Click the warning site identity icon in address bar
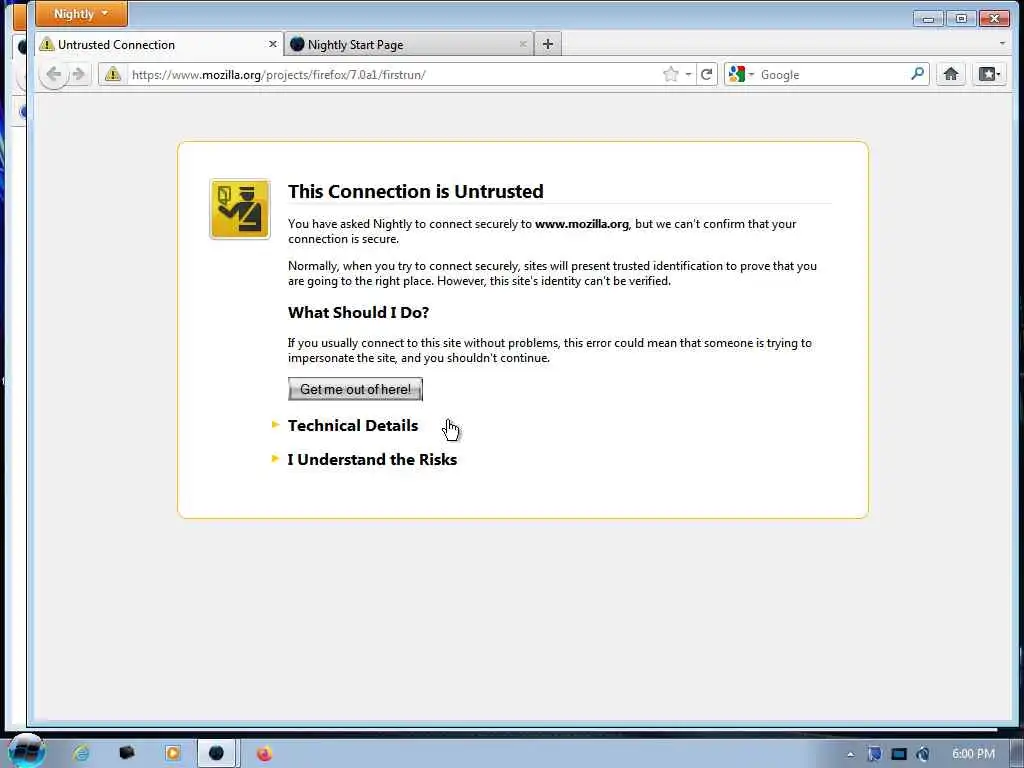The image size is (1024, 768). [x=113, y=74]
